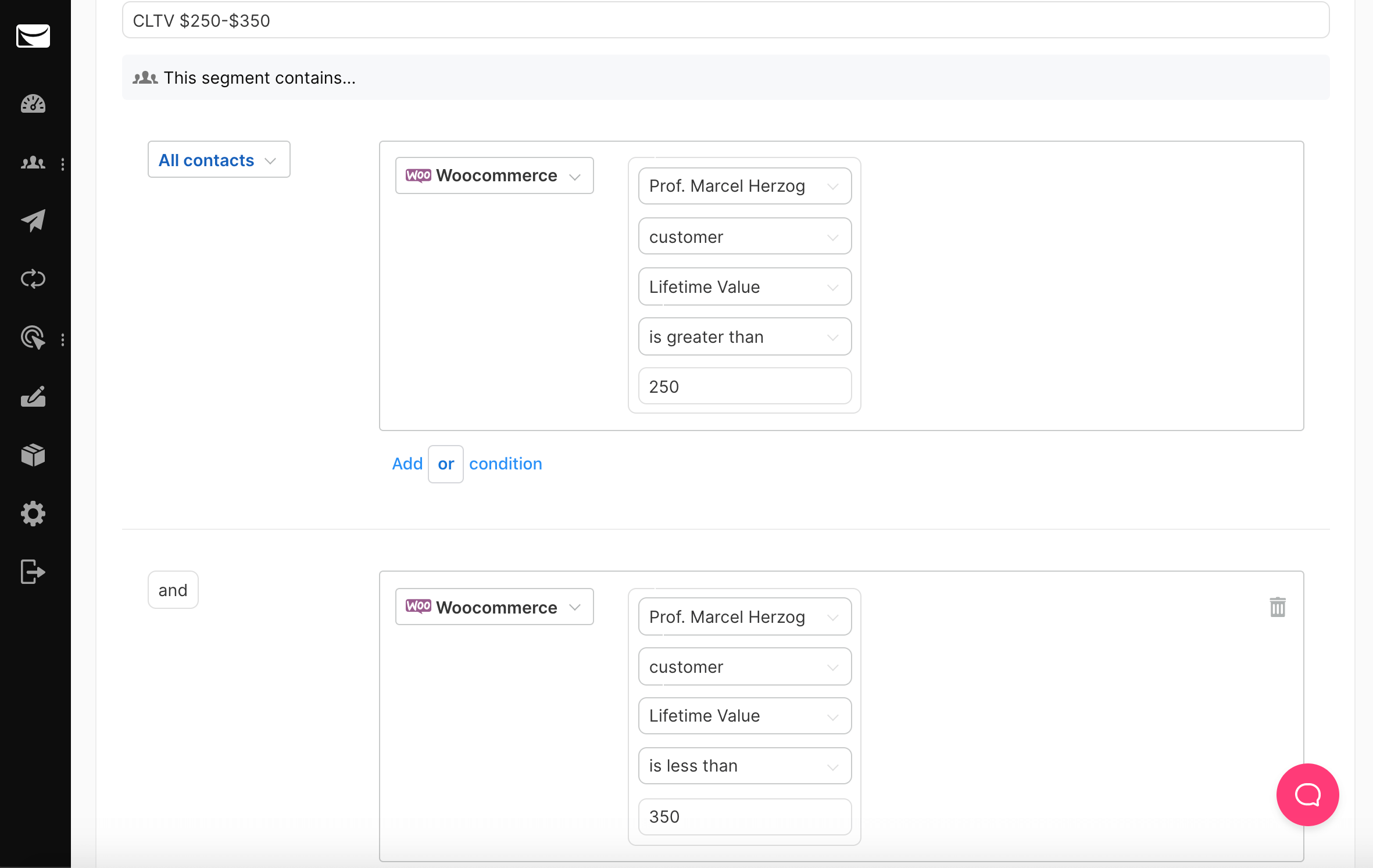Open the 'is less than' operator dropdown

point(745,766)
